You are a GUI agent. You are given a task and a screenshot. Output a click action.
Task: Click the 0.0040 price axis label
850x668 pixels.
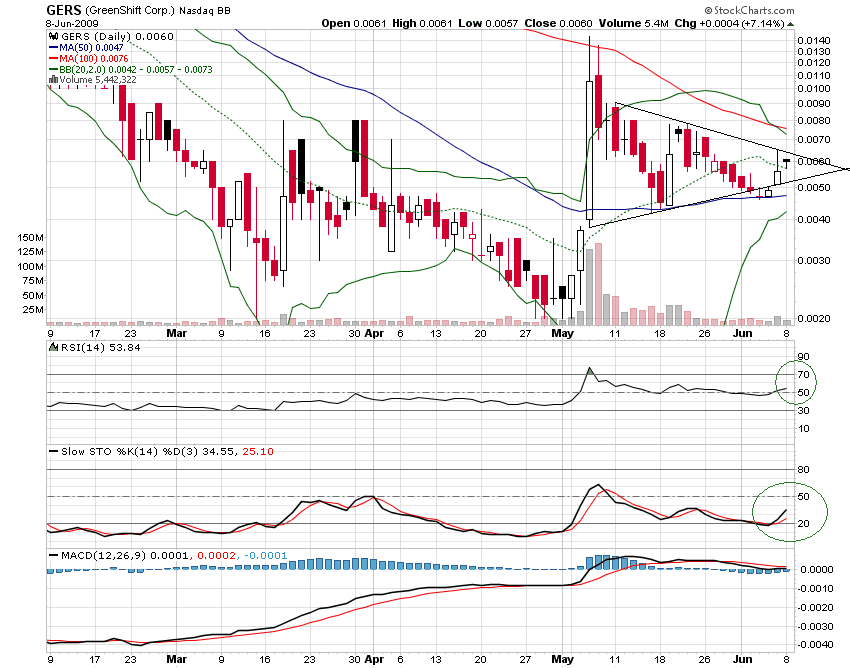[814, 220]
